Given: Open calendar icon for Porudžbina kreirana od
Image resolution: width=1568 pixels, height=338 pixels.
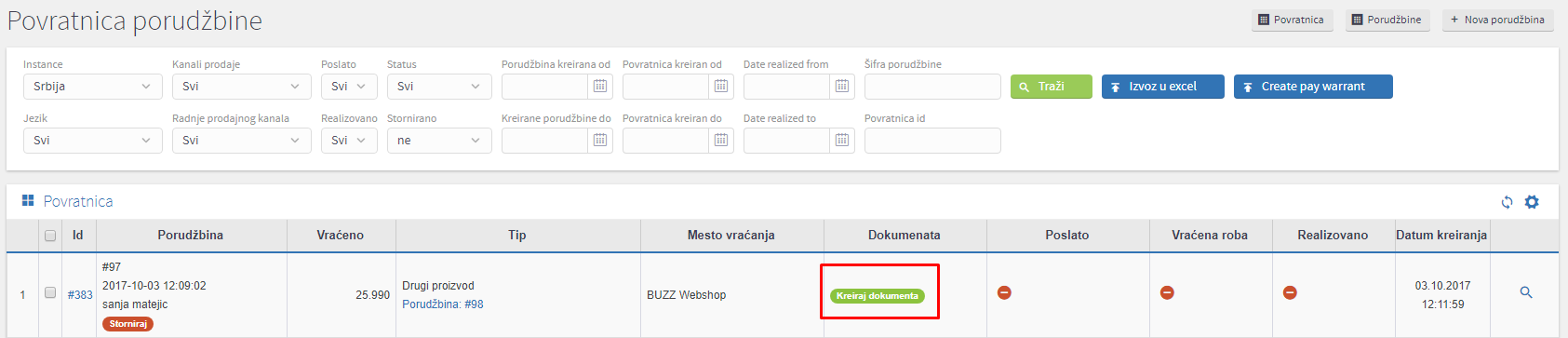Looking at the screenshot, I should click(600, 86).
